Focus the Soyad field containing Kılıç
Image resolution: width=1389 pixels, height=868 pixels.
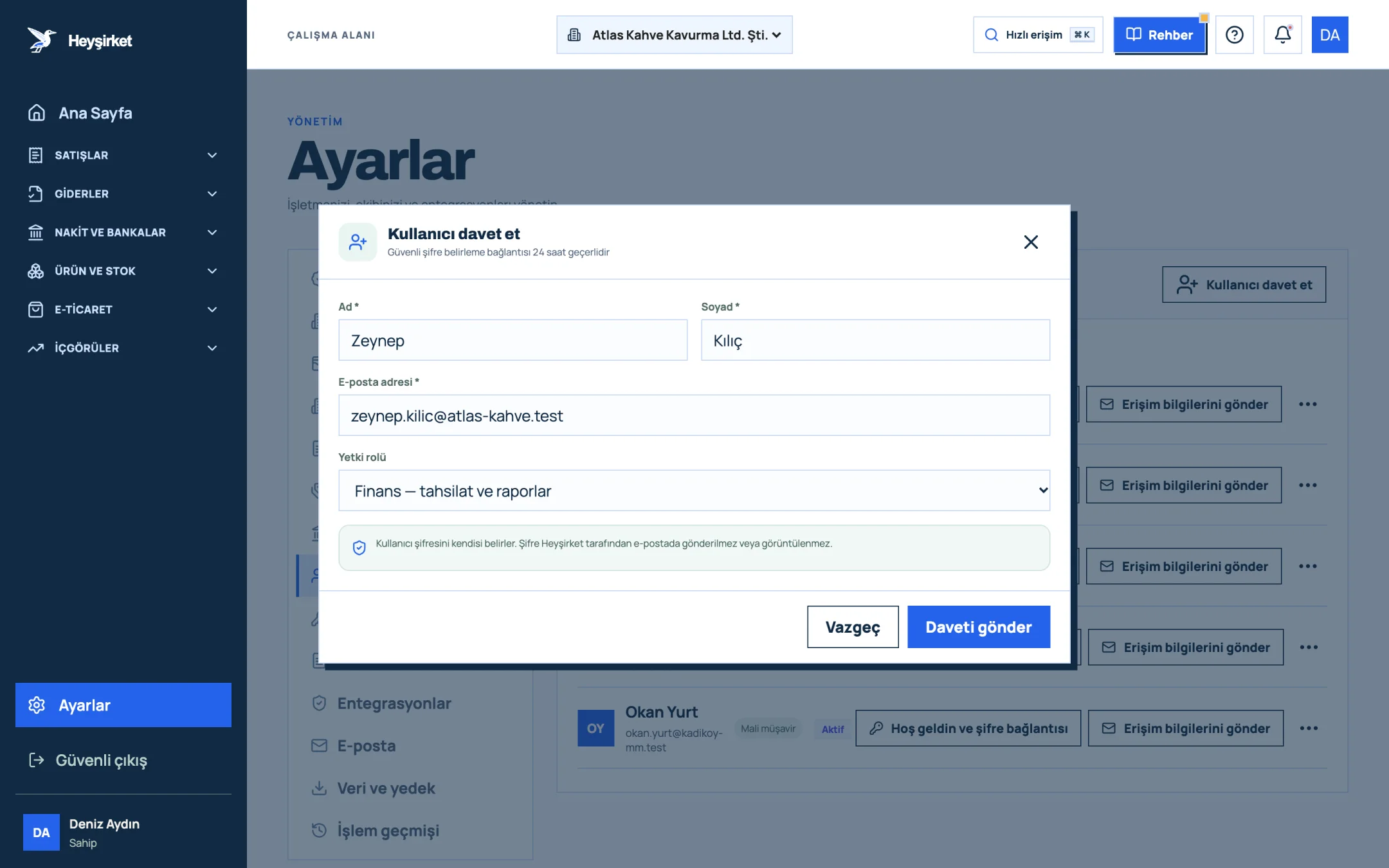click(875, 340)
